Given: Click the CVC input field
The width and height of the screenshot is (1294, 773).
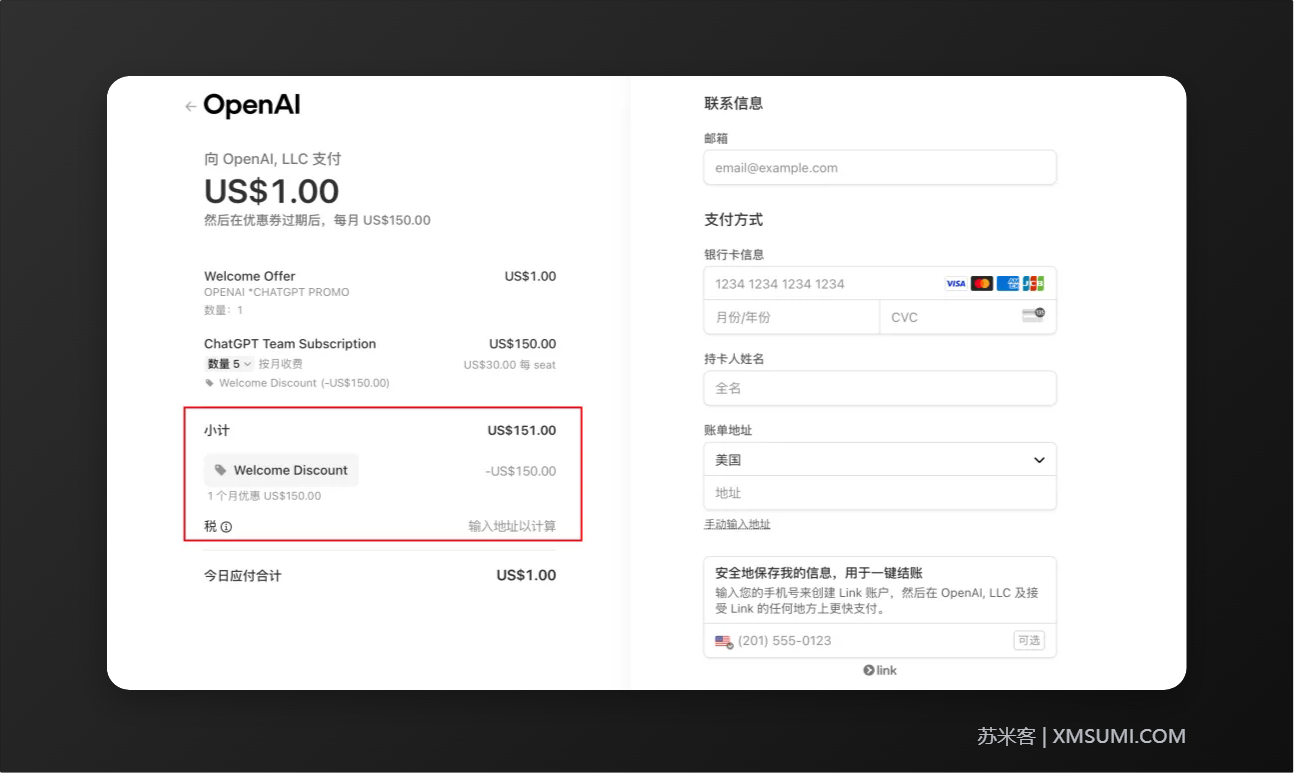Looking at the screenshot, I should pos(968,317).
